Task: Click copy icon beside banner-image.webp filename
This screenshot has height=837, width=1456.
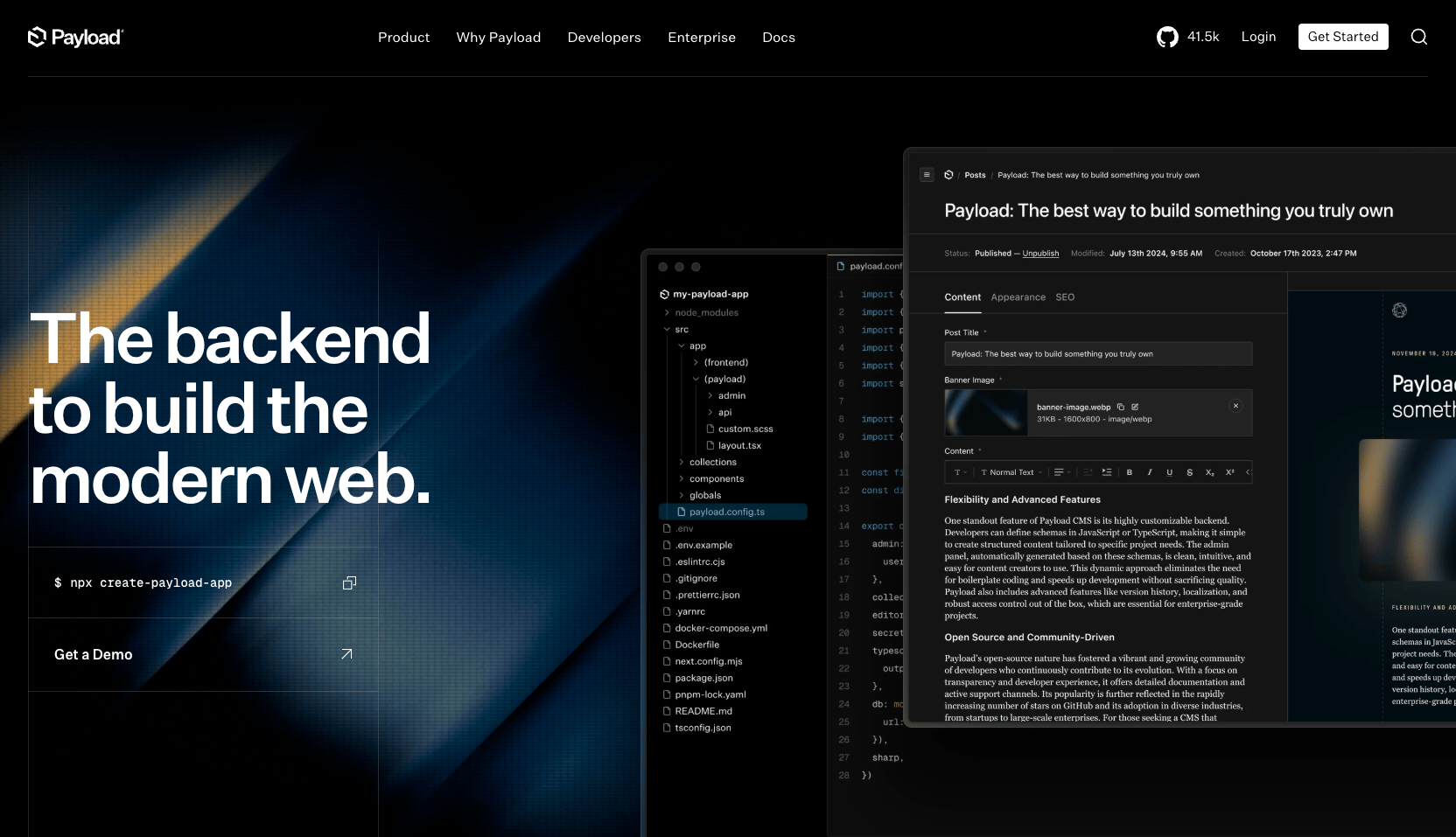Action: [x=1120, y=407]
